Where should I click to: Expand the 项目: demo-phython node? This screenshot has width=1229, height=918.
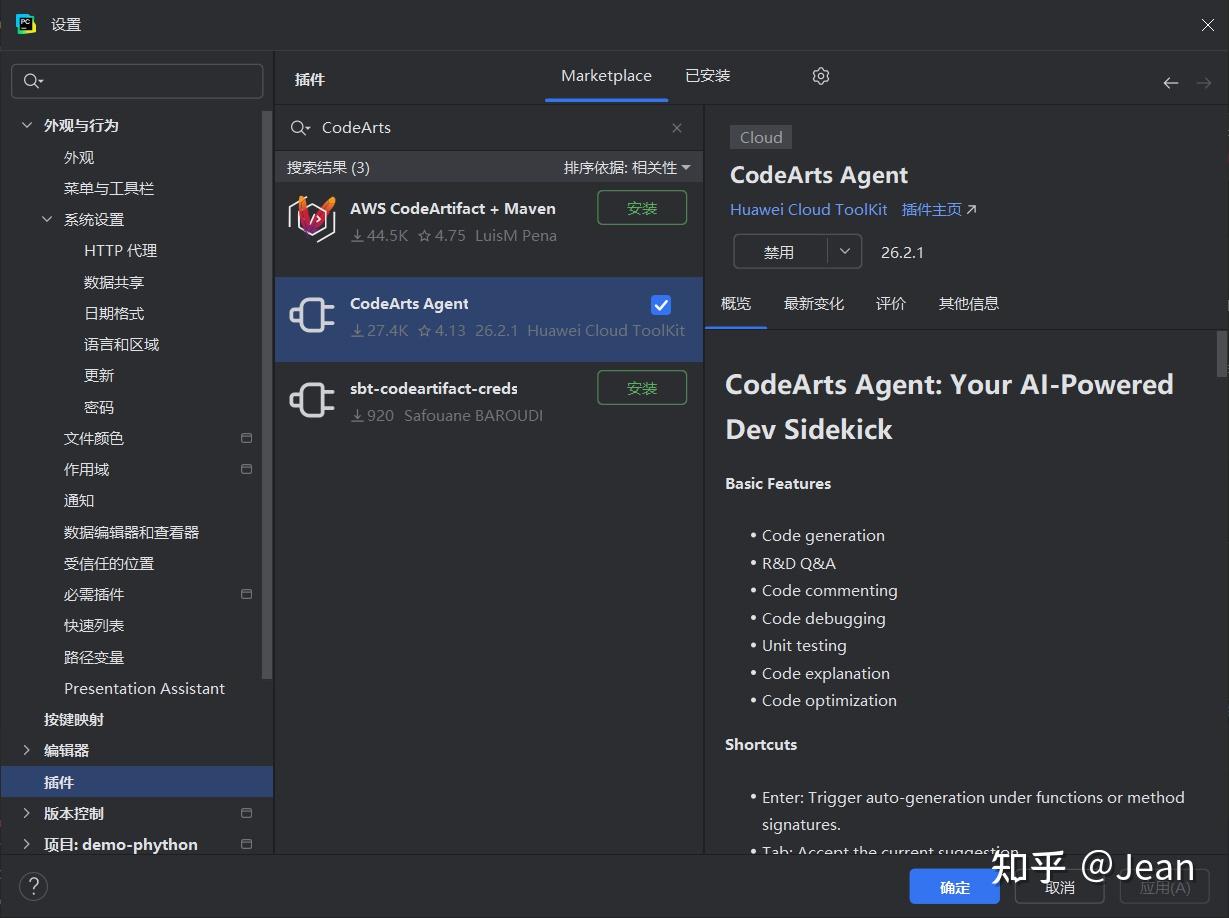click(26, 844)
